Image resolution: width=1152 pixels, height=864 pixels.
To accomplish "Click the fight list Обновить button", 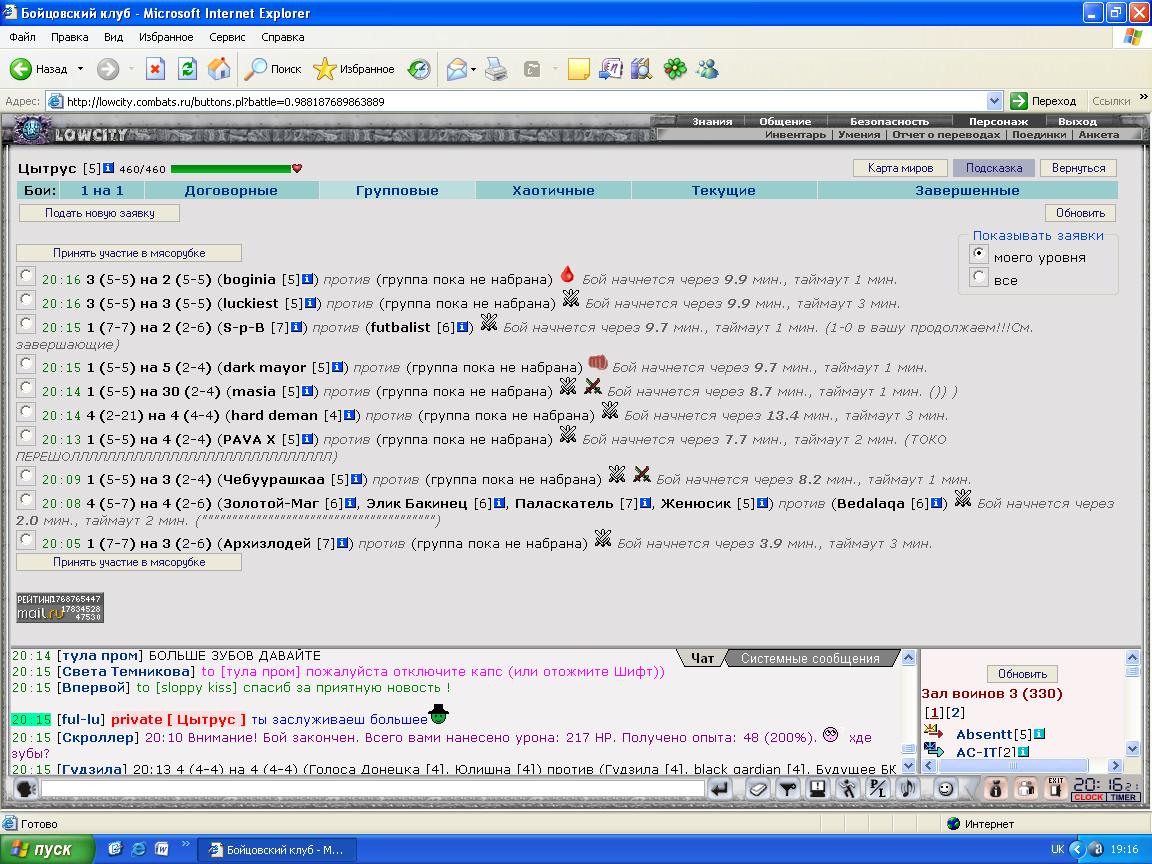I will pos(1080,213).
